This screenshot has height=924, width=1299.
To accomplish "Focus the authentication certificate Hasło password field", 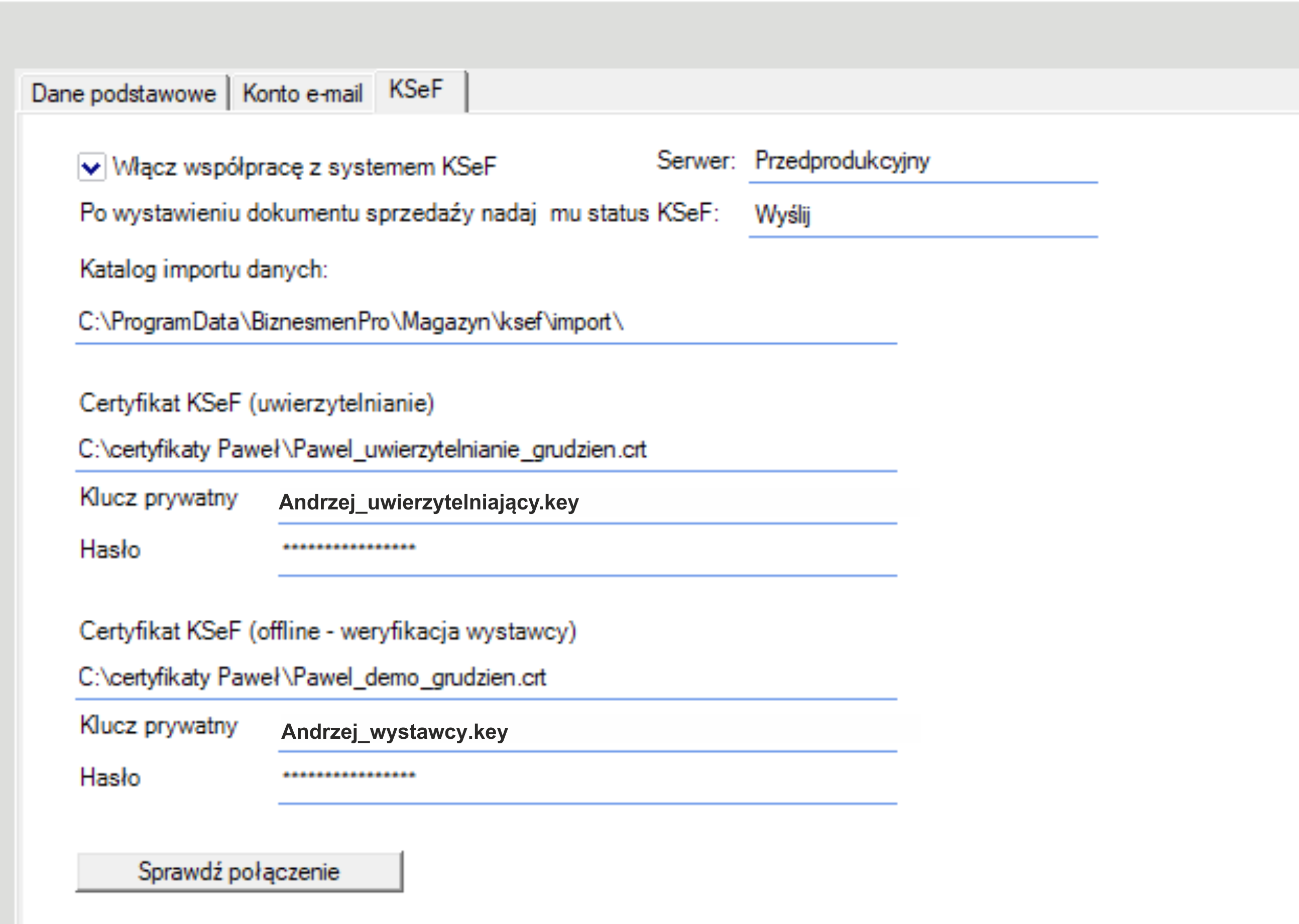I will (x=586, y=551).
